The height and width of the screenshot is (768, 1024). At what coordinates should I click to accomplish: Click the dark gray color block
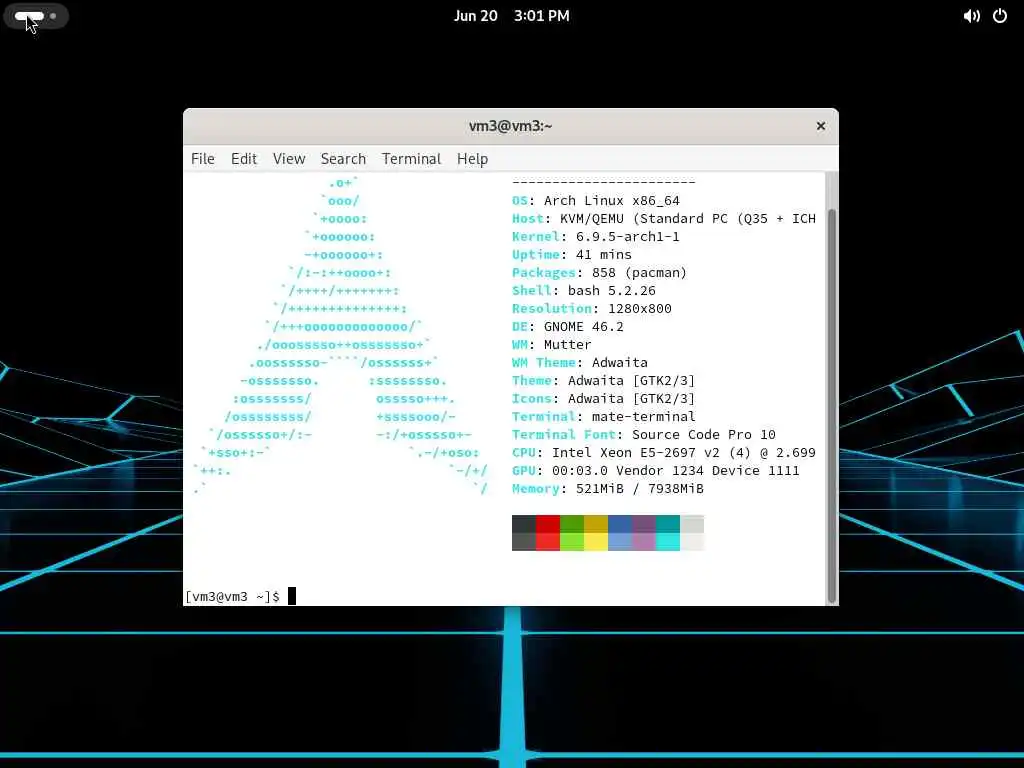click(x=524, y=533)
